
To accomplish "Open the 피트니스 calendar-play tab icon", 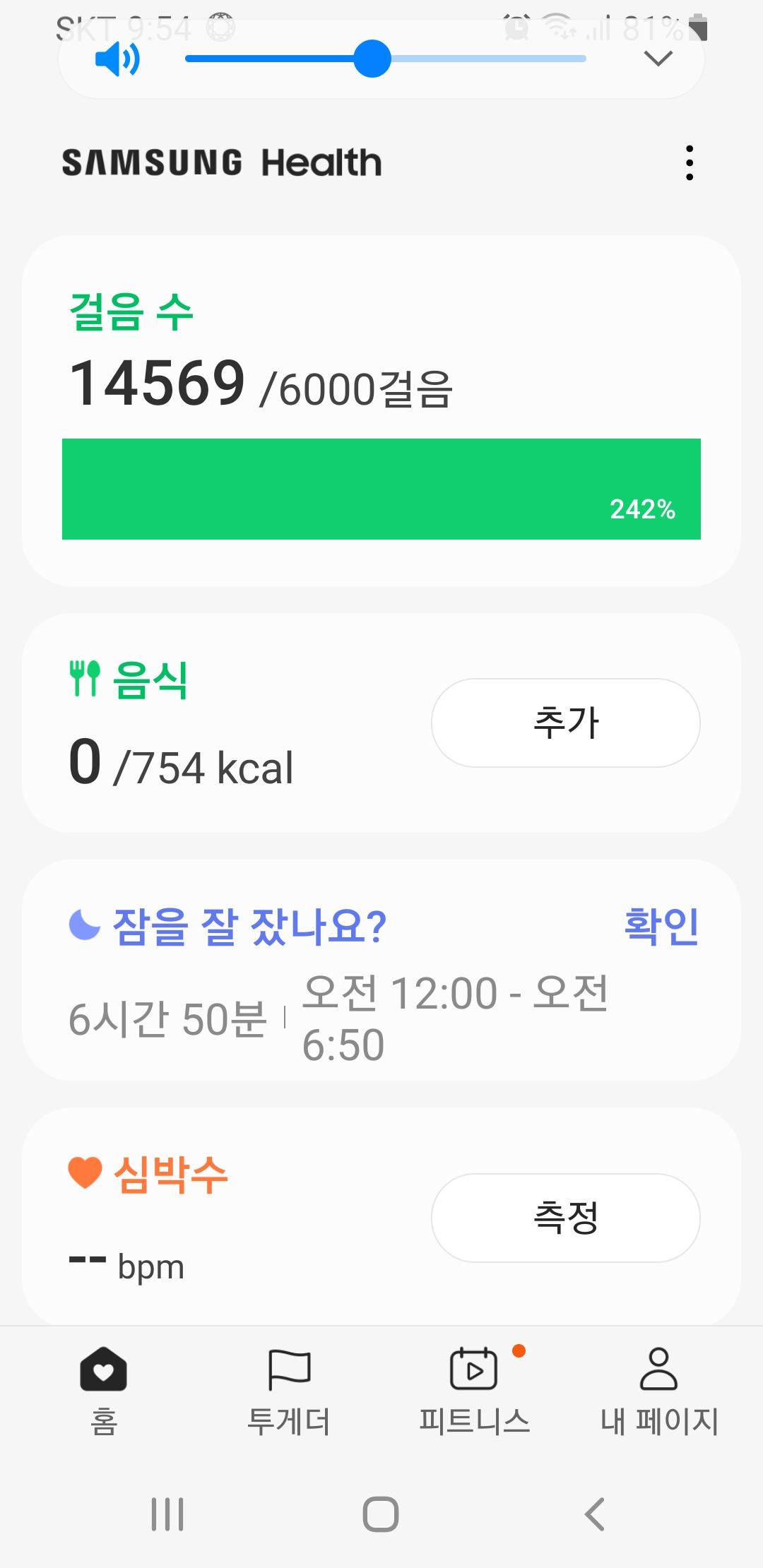I will pyautogui.click(x=474, y=1370).
